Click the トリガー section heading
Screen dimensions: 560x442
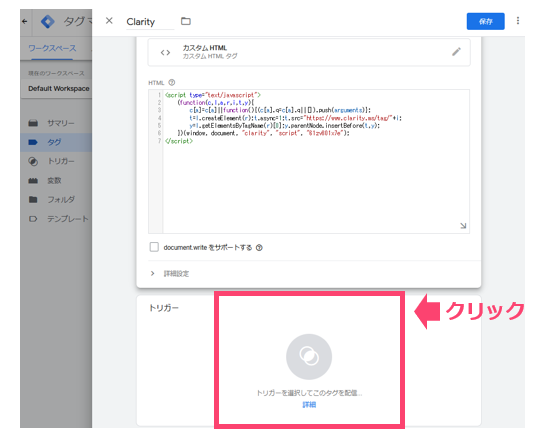point(164,308)
